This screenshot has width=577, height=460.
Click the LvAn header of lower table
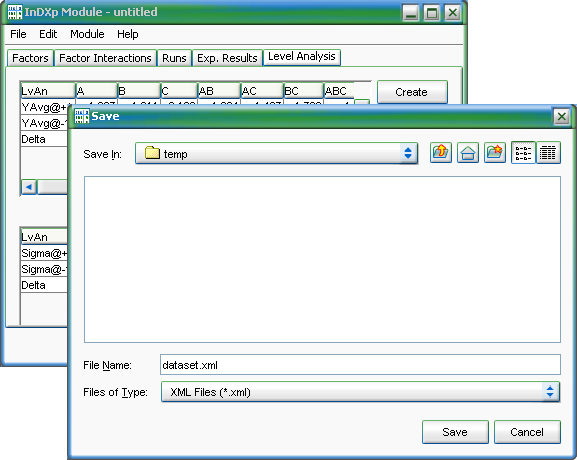[x=45, y=237]
